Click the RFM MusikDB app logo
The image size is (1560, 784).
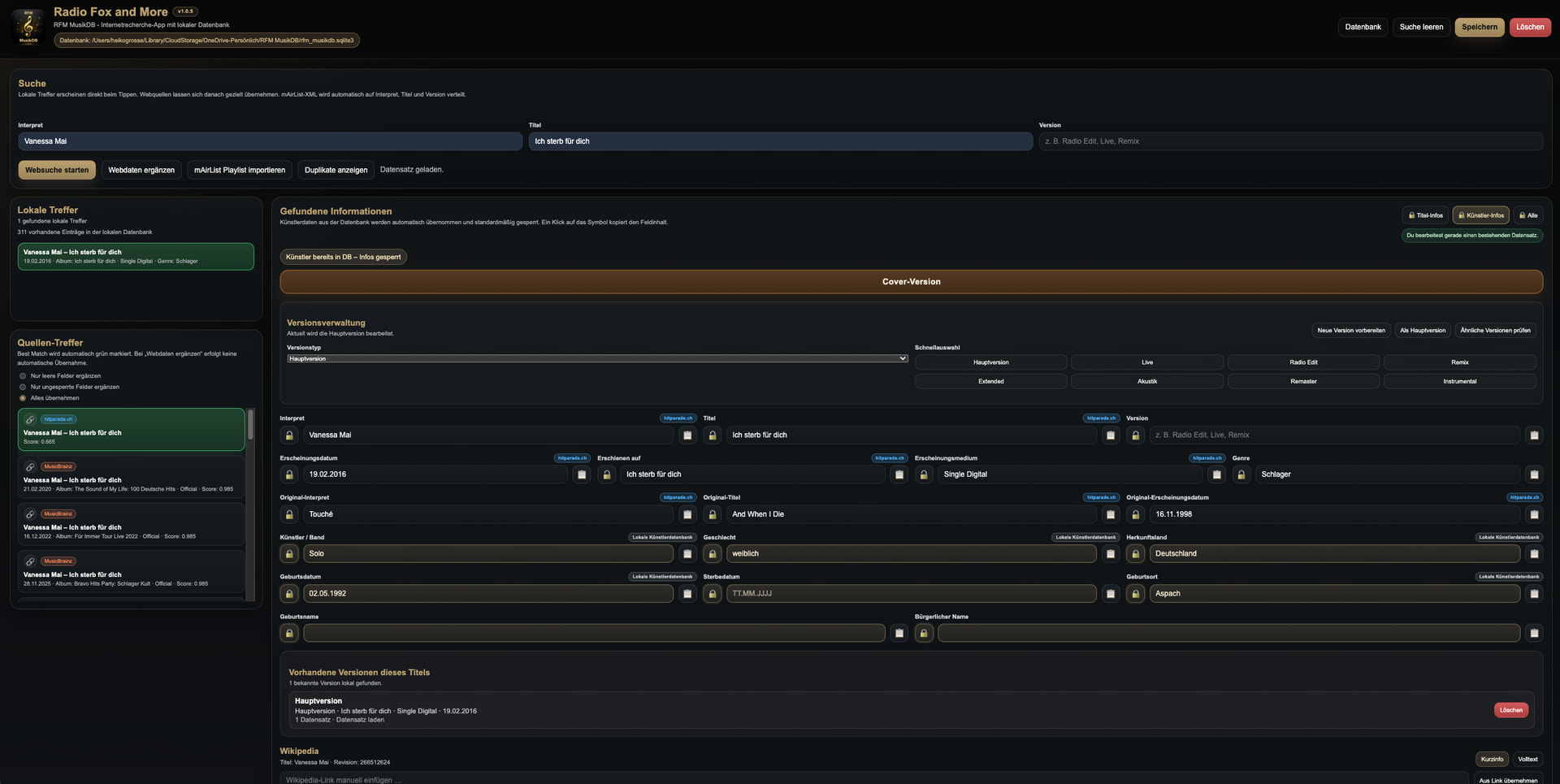click(x=28, y=26)
